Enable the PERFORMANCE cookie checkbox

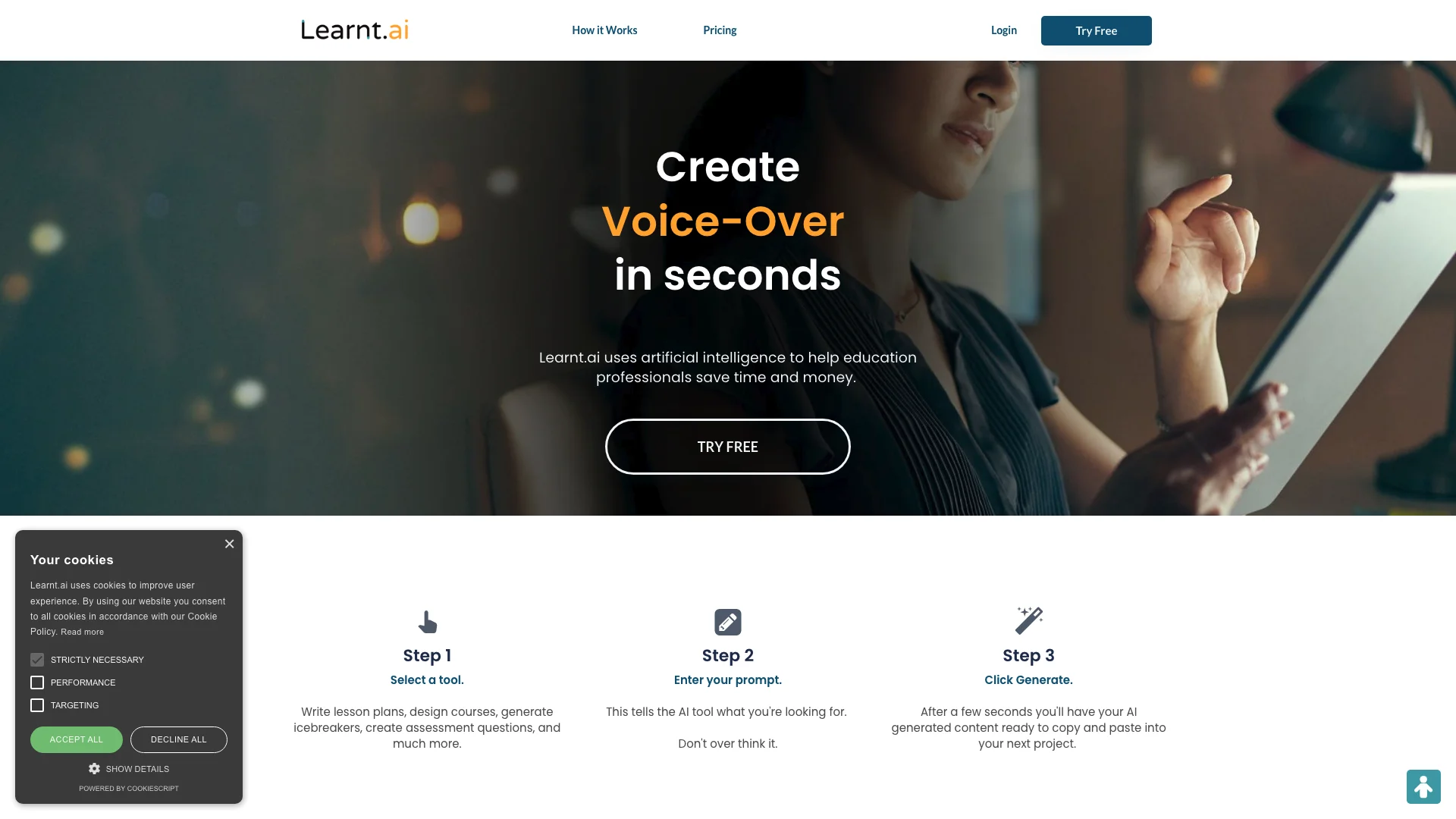37,682
